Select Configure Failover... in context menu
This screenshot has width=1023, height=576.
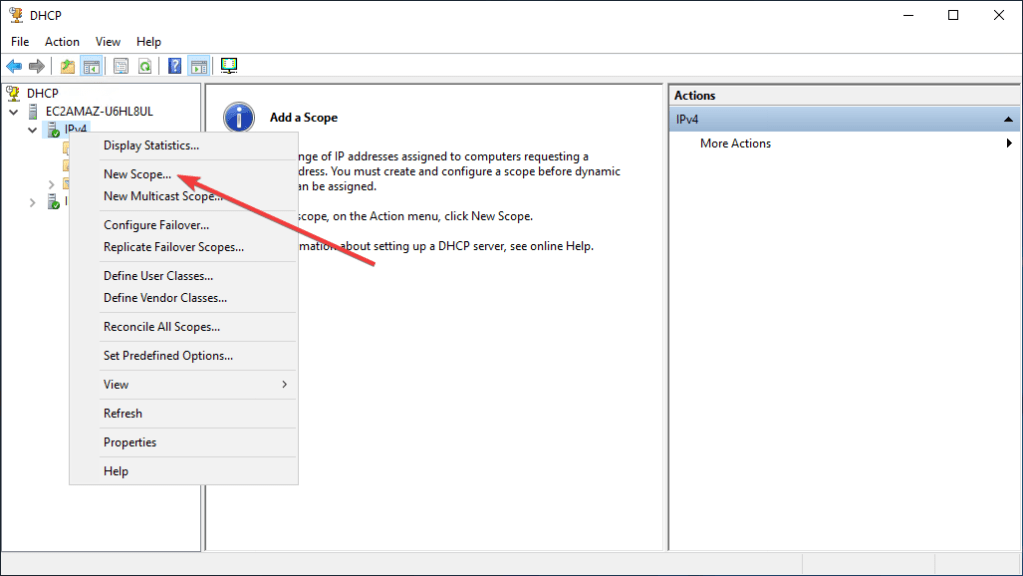pos(156,225)
